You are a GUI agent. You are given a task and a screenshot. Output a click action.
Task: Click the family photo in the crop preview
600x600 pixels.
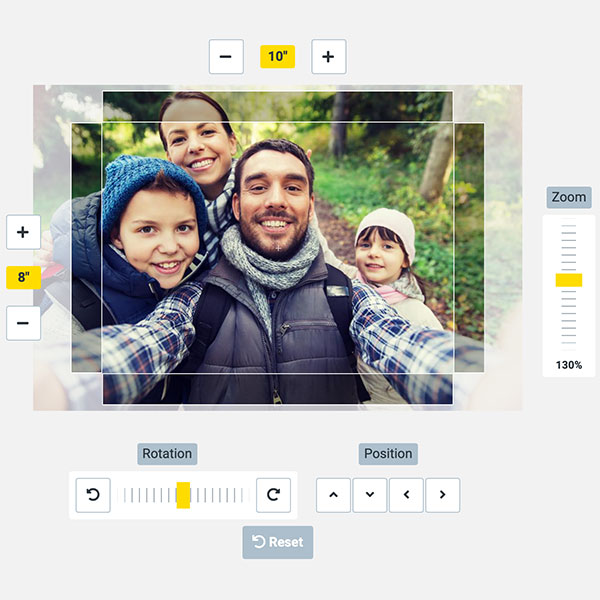pyautogui.click(x=278, y=250)
